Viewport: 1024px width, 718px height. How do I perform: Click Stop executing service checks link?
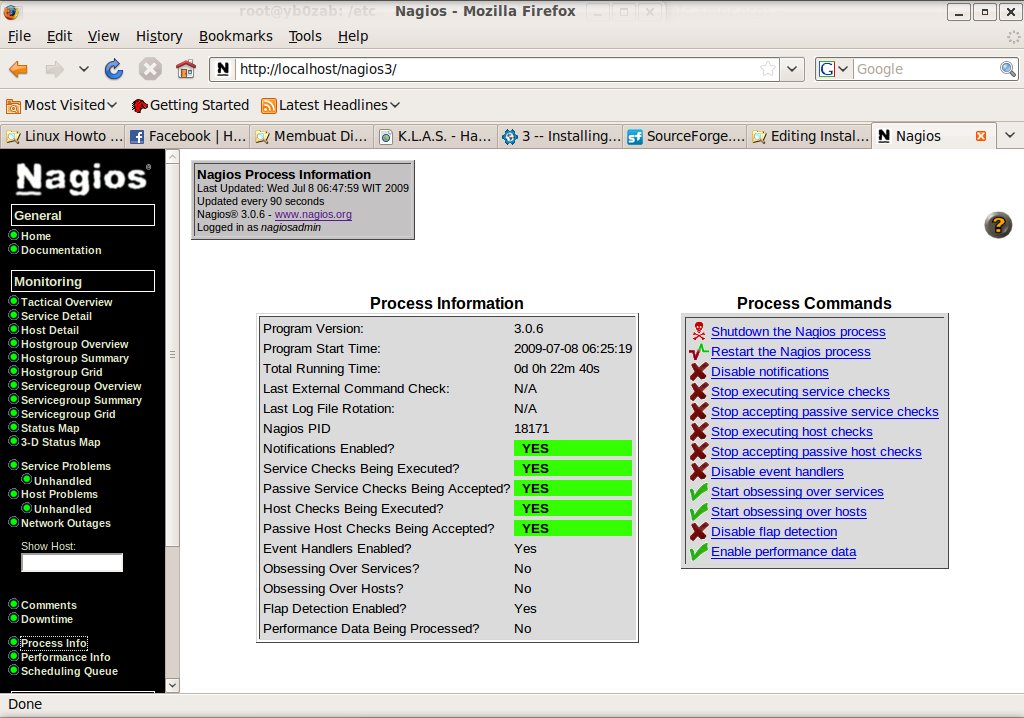[x=799, y=391]
